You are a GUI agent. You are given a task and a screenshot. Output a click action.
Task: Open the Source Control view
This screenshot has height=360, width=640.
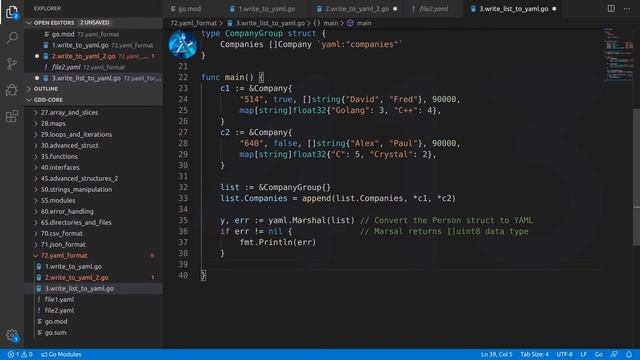(x=11, y=64)
